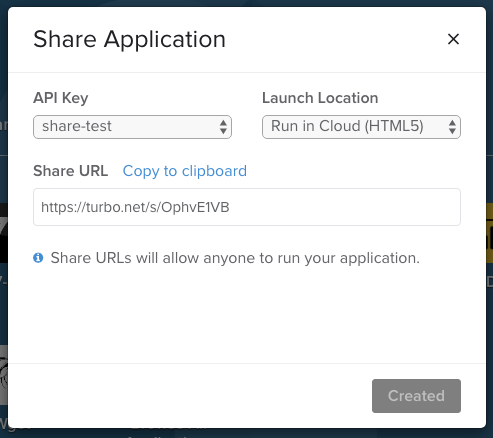
Task: Click the Launch Location label
Action: click(320, 98)
